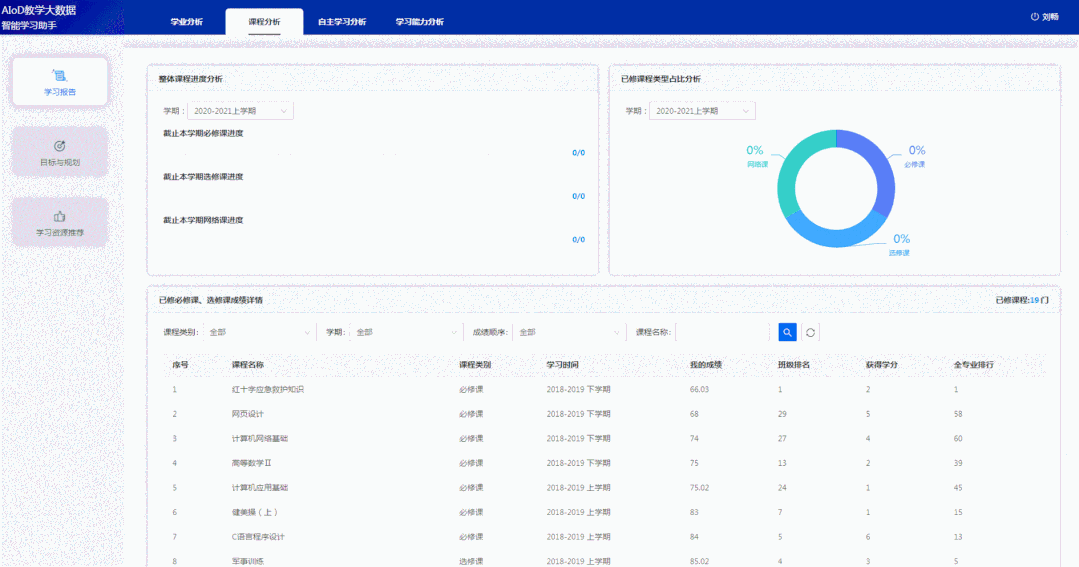Open 学期 filter dropdown in grades table
This screenshot has width=1079, height=567.
coord(404,332)
